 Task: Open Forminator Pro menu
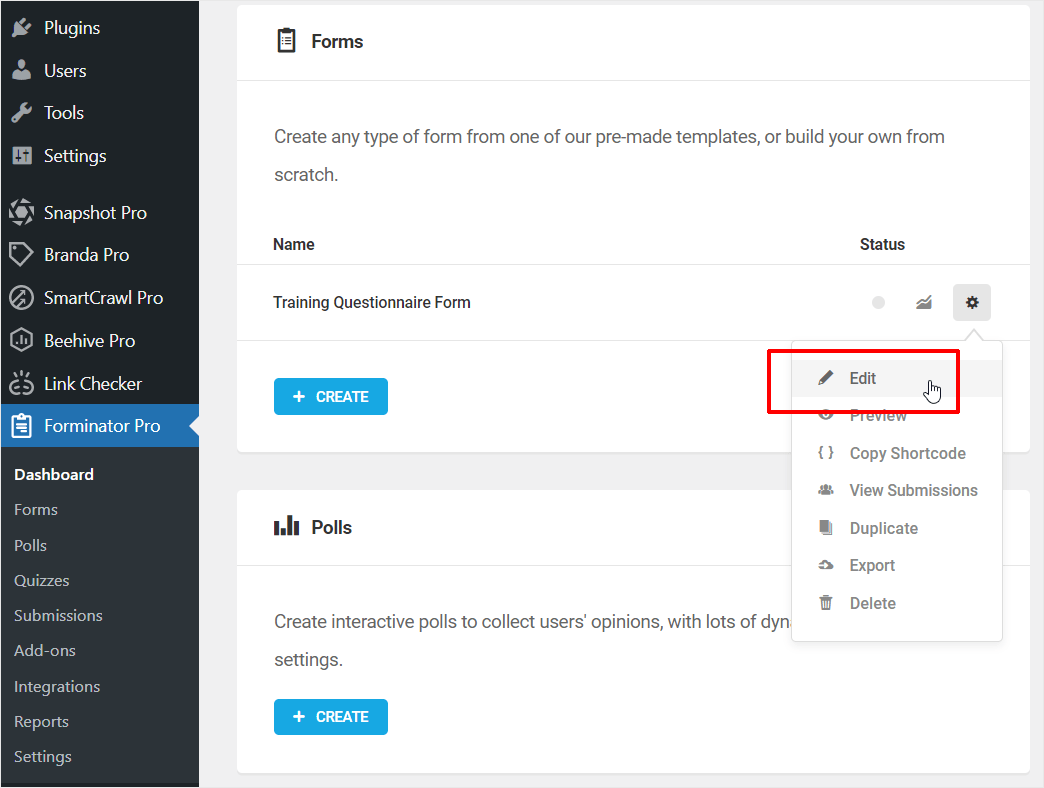(100, 426)
